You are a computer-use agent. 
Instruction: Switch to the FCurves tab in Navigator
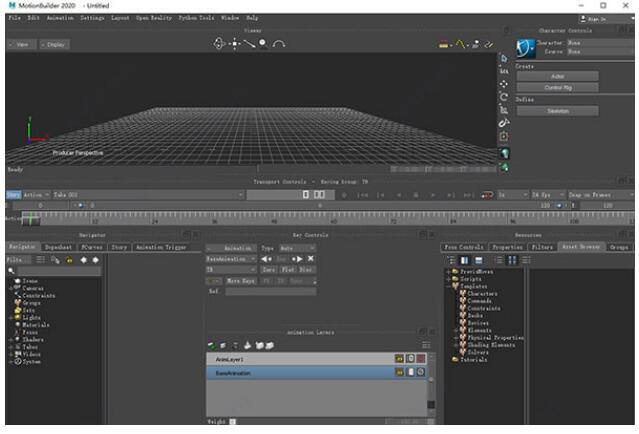[92, 247]
